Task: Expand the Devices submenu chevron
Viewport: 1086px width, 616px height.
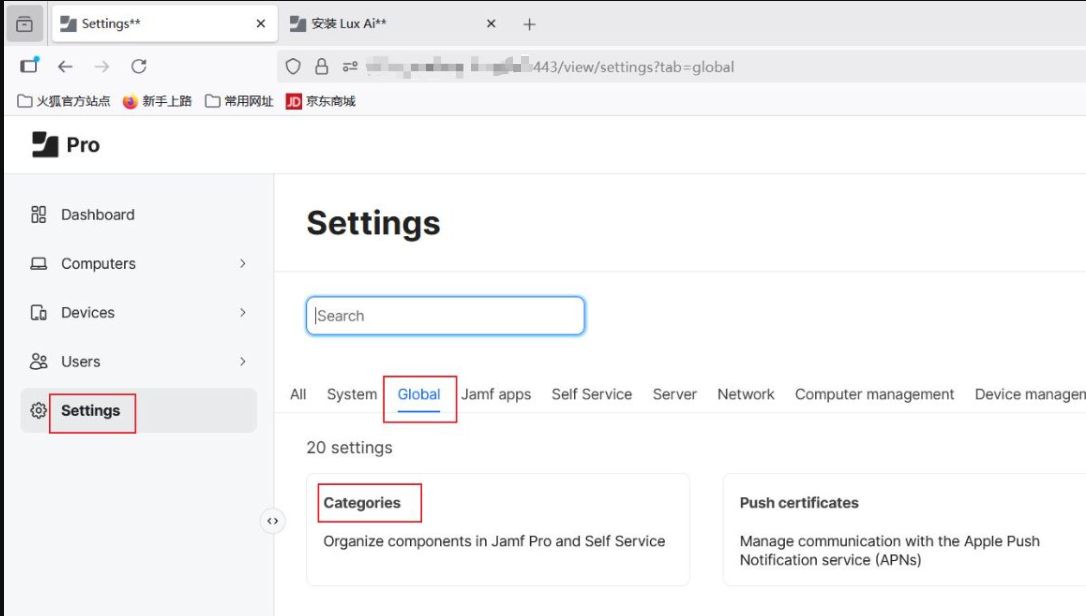Action: pos(243,313)
